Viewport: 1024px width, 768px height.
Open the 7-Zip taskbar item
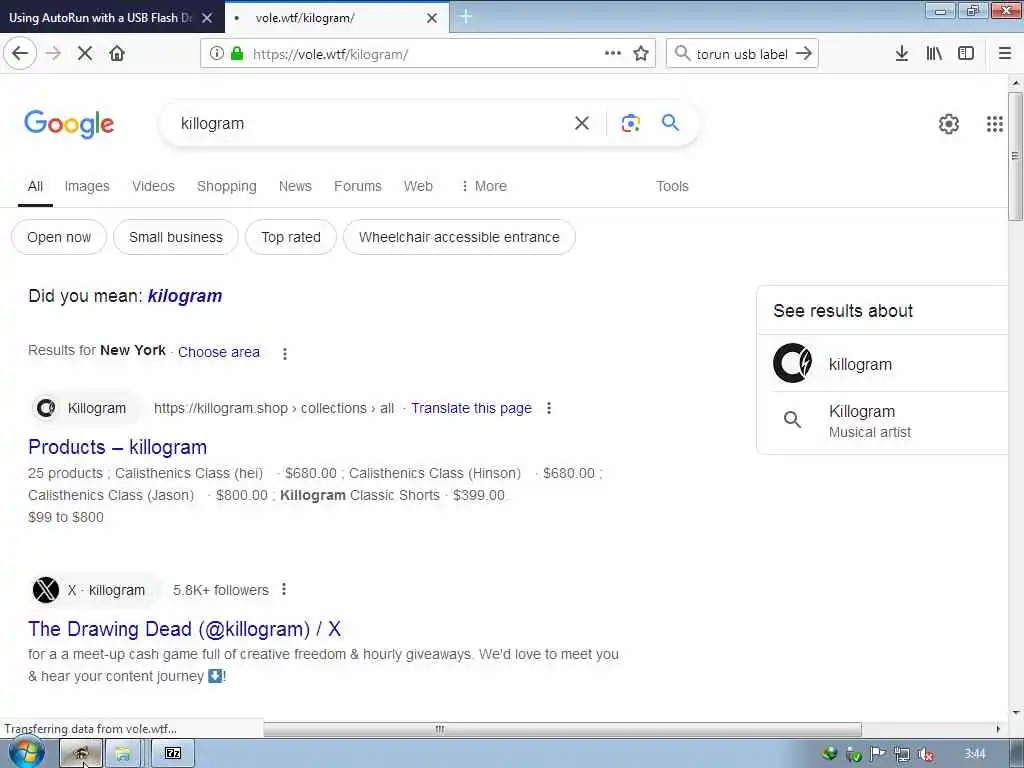173,753
